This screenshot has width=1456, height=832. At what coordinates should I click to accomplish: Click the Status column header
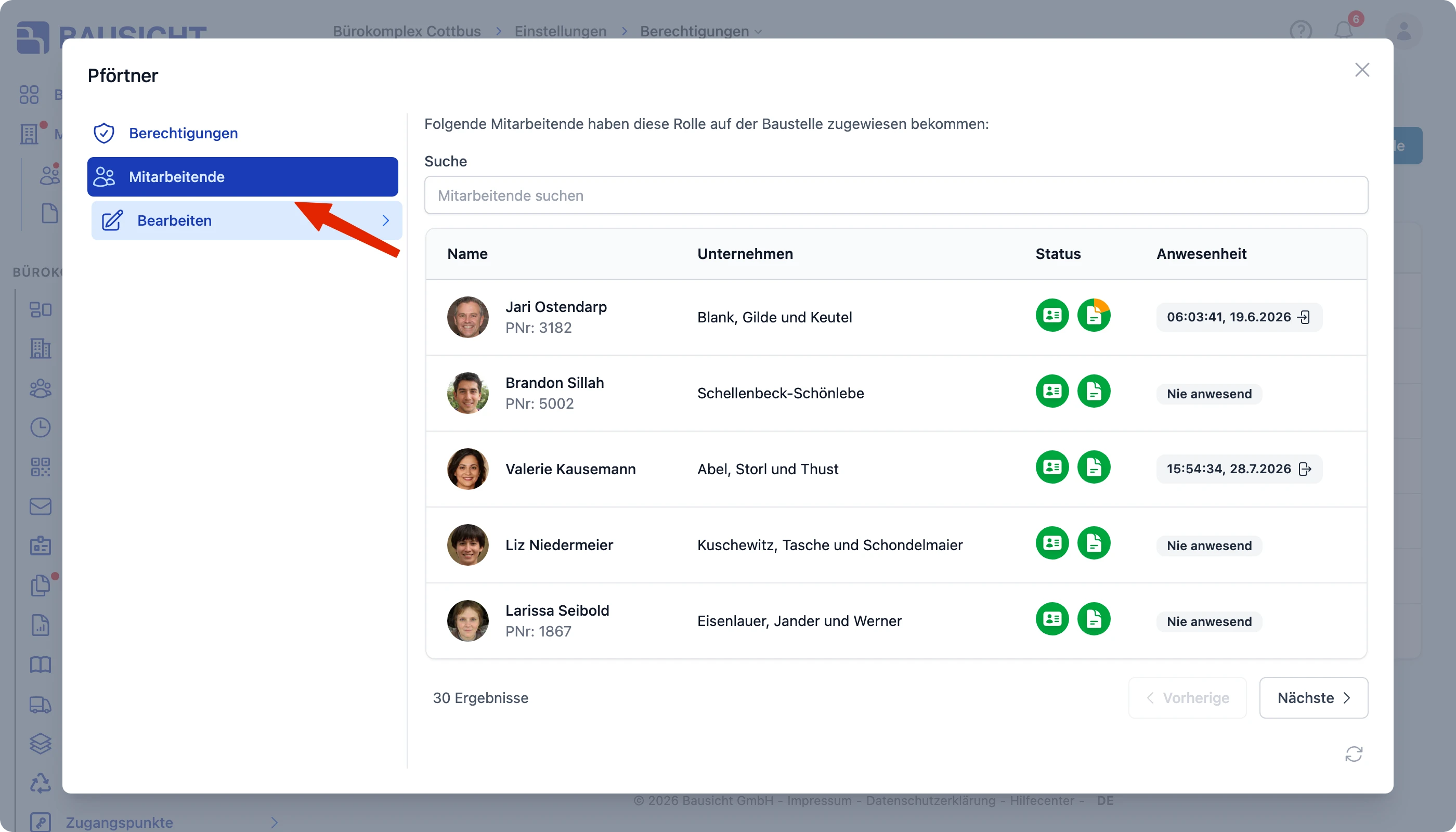click(1058, 254)
